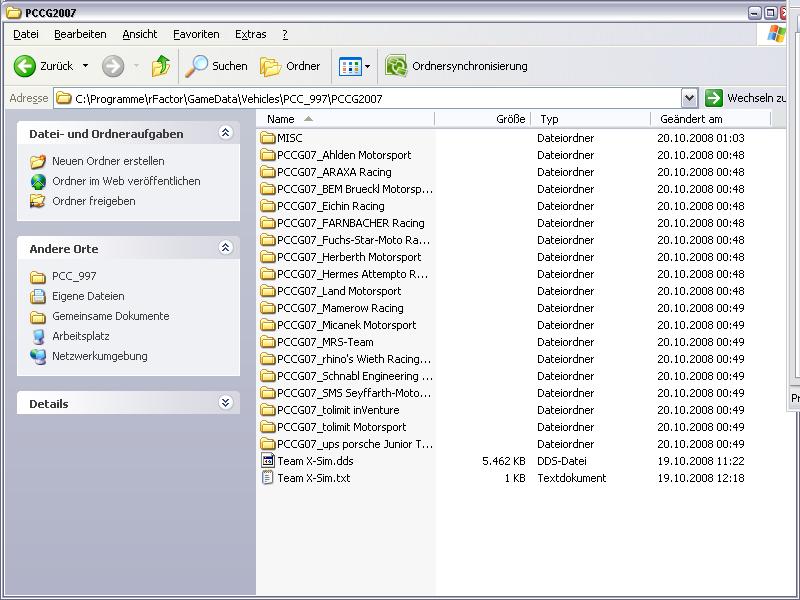Select PCCG07_Micanek Motorsport folder name
800x600 pixels.
pyautogui.click(x=346, y=325)
